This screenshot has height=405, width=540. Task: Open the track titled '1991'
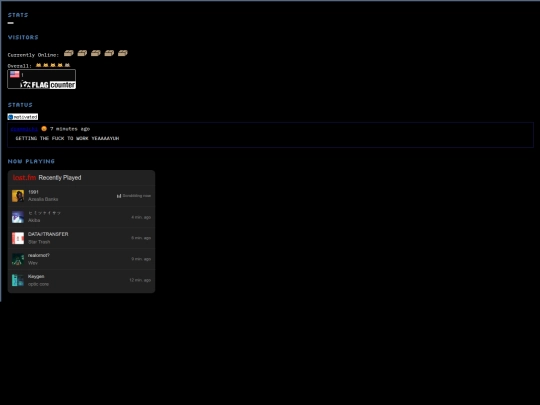(x=33, y=192)
